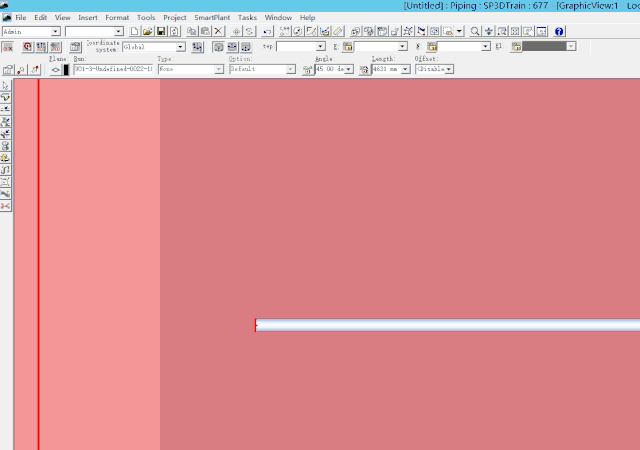Click the Save floppy disk icon

pyautogui.click(x=161, y=31)
